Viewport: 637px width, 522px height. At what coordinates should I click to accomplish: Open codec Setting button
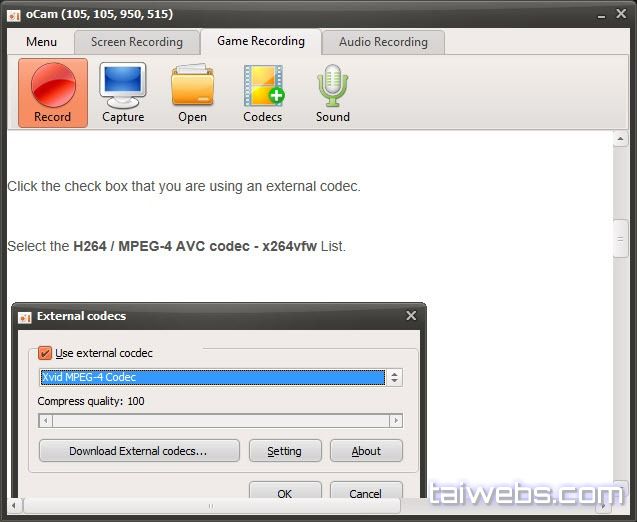tap(284, 451)
